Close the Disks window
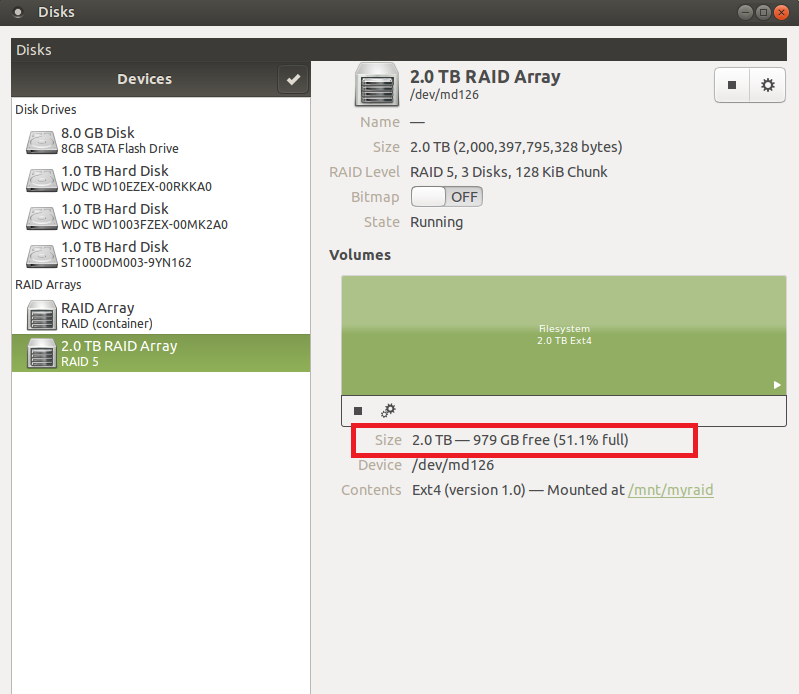799x694 pixels. pyautogui.click(x=781, y=12)
